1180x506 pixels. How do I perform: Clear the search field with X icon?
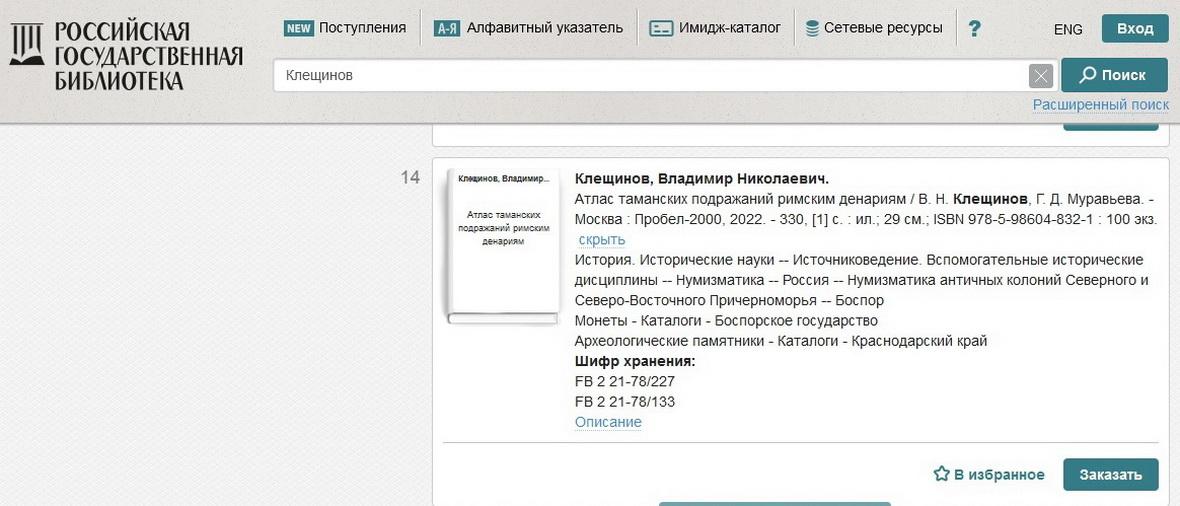(x=1041, y=76)
